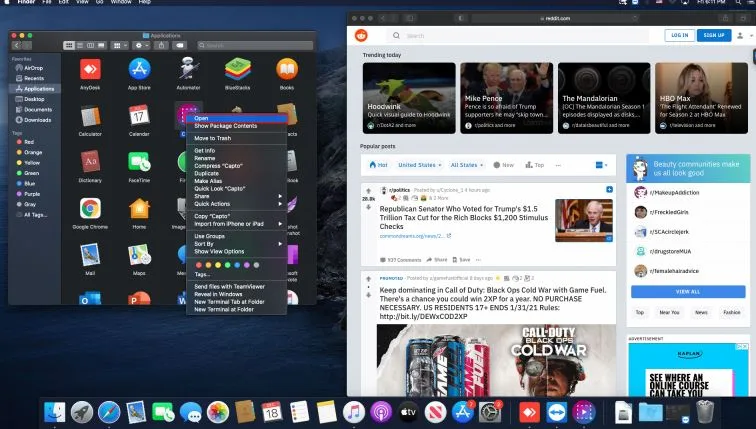Select the Books app icon in Finder
The width and height of the screenshot is (756, 429).
(x=287, y=69)
